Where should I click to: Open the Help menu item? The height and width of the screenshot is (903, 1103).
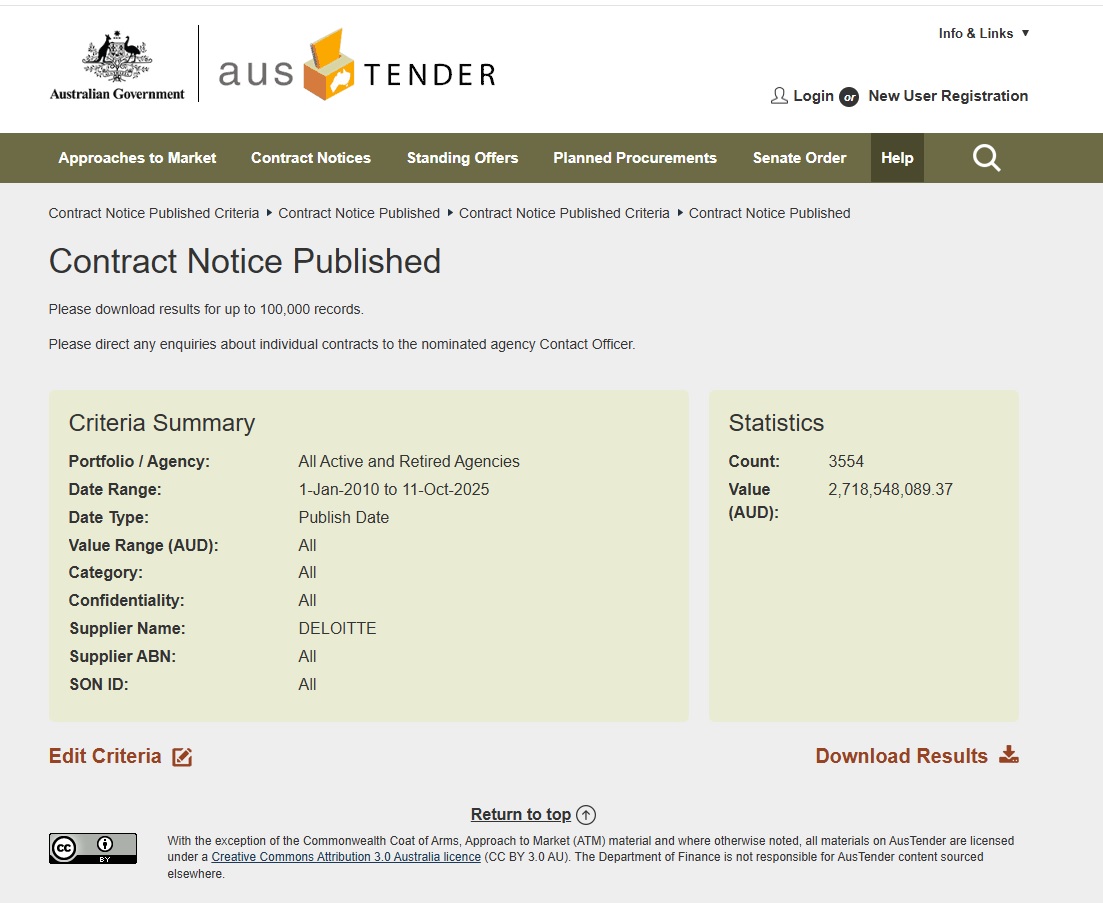click(x=897, y=158)
